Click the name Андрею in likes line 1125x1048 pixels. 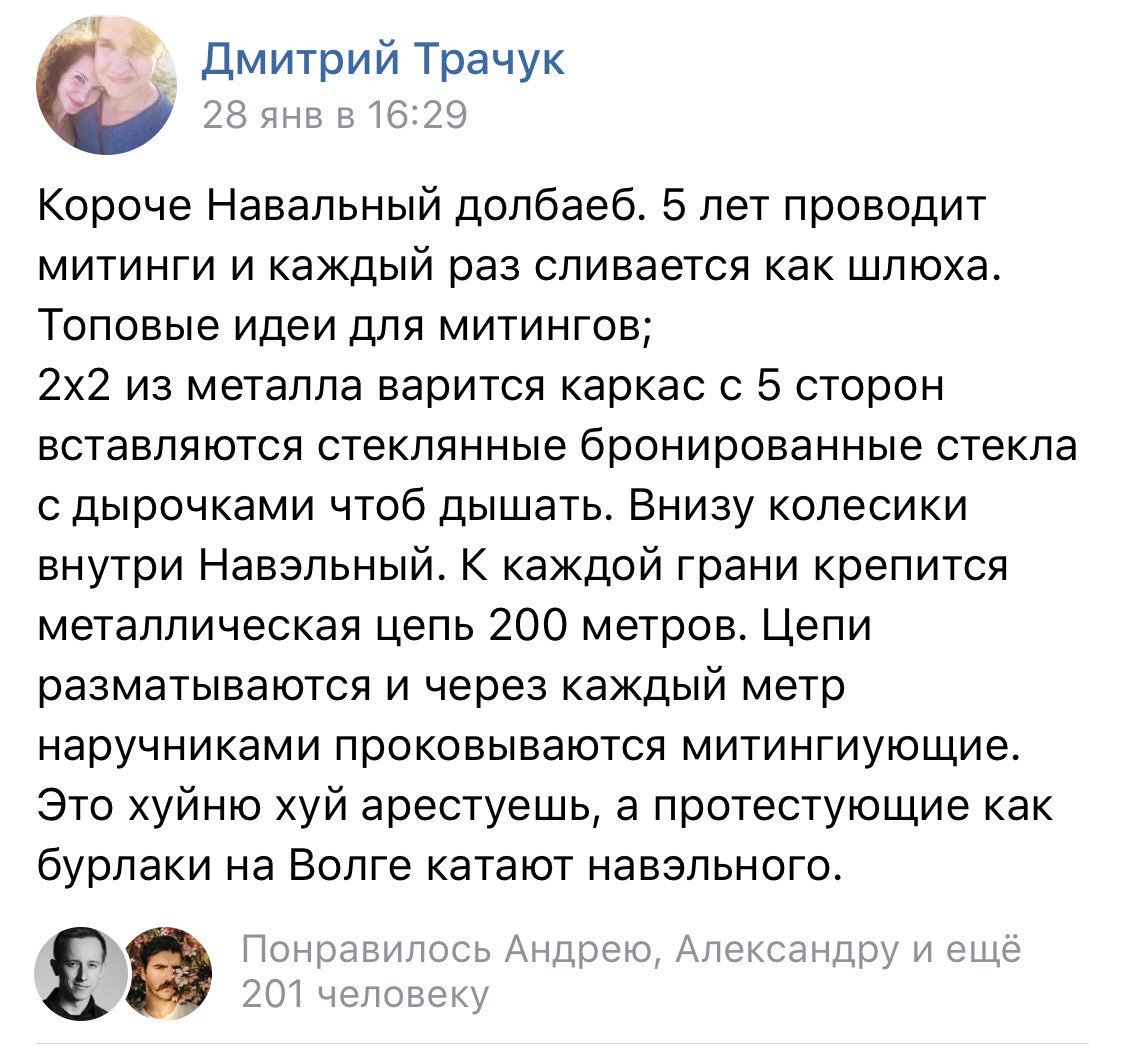pyautogui.click(x=578, y=949)
